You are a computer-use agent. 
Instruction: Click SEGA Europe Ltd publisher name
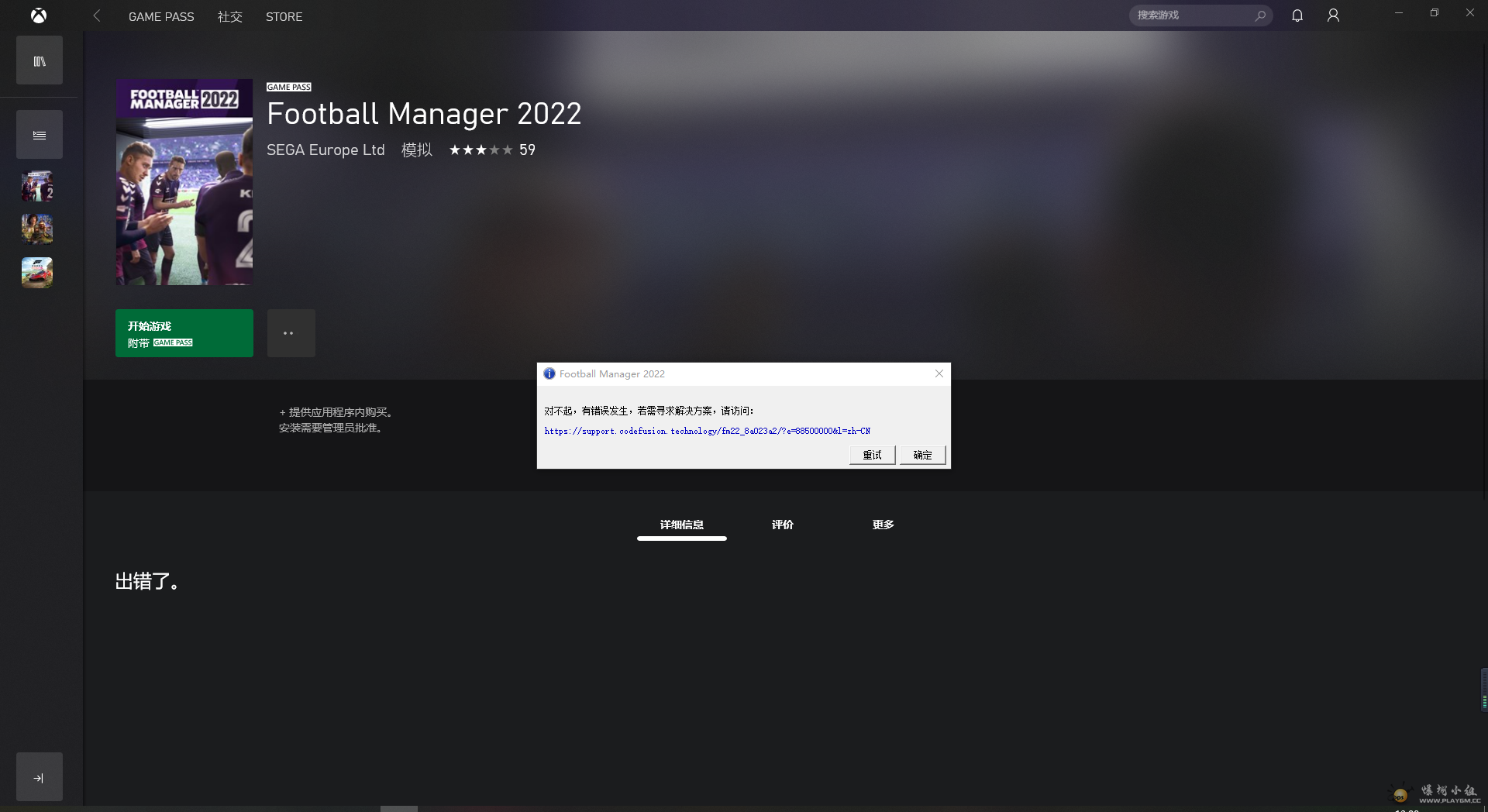[x=325, y=150]
